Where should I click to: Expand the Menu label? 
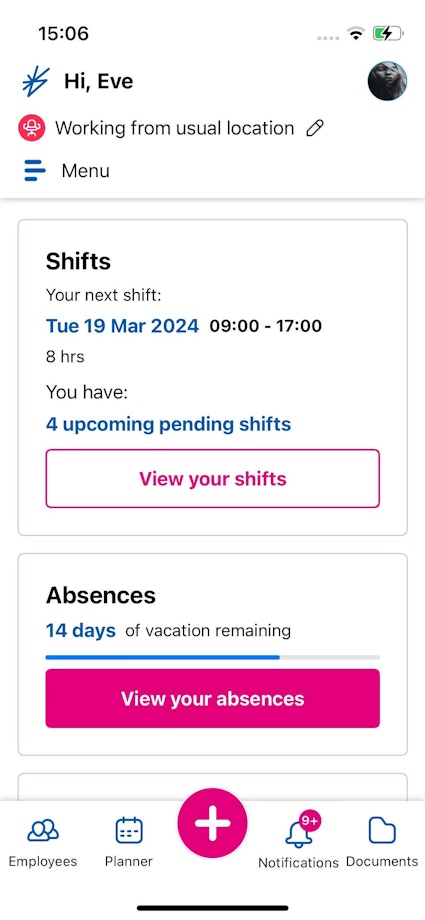pyautogui.click(x=85, y=171)
